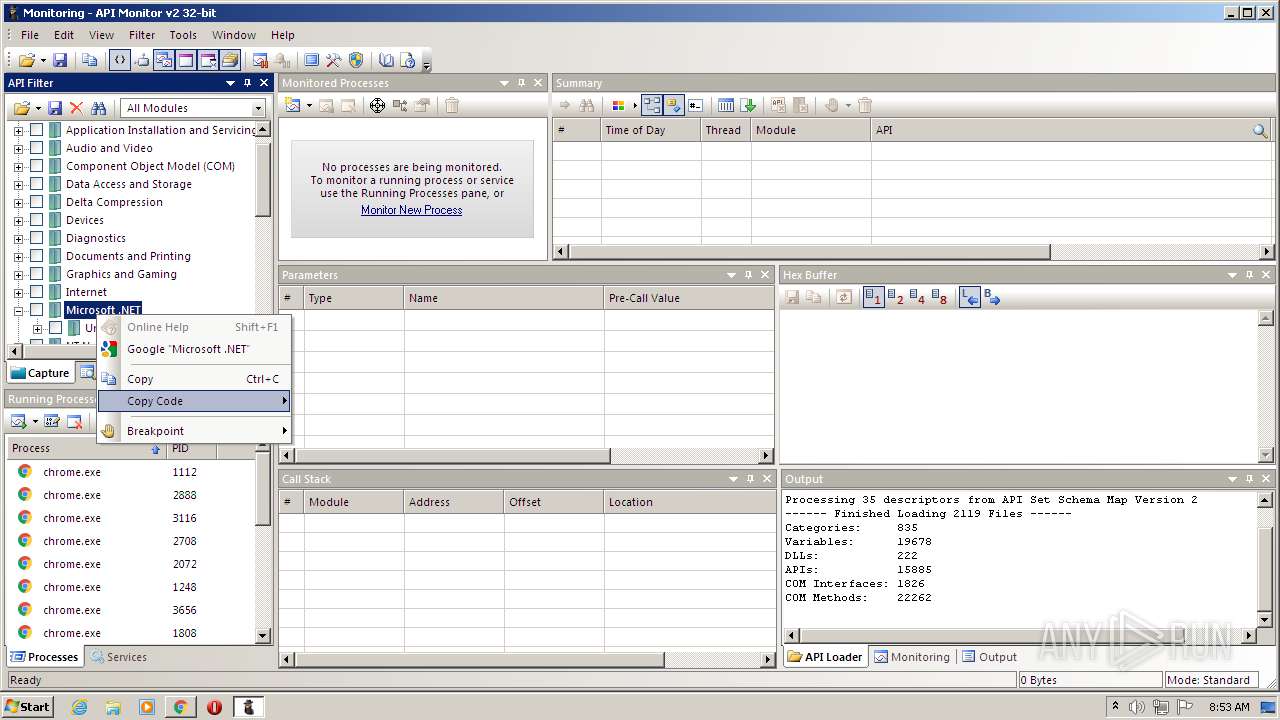Click the main toolbar Open folder icon
This screenshot has width=1280, height=720.
[26, 61]
